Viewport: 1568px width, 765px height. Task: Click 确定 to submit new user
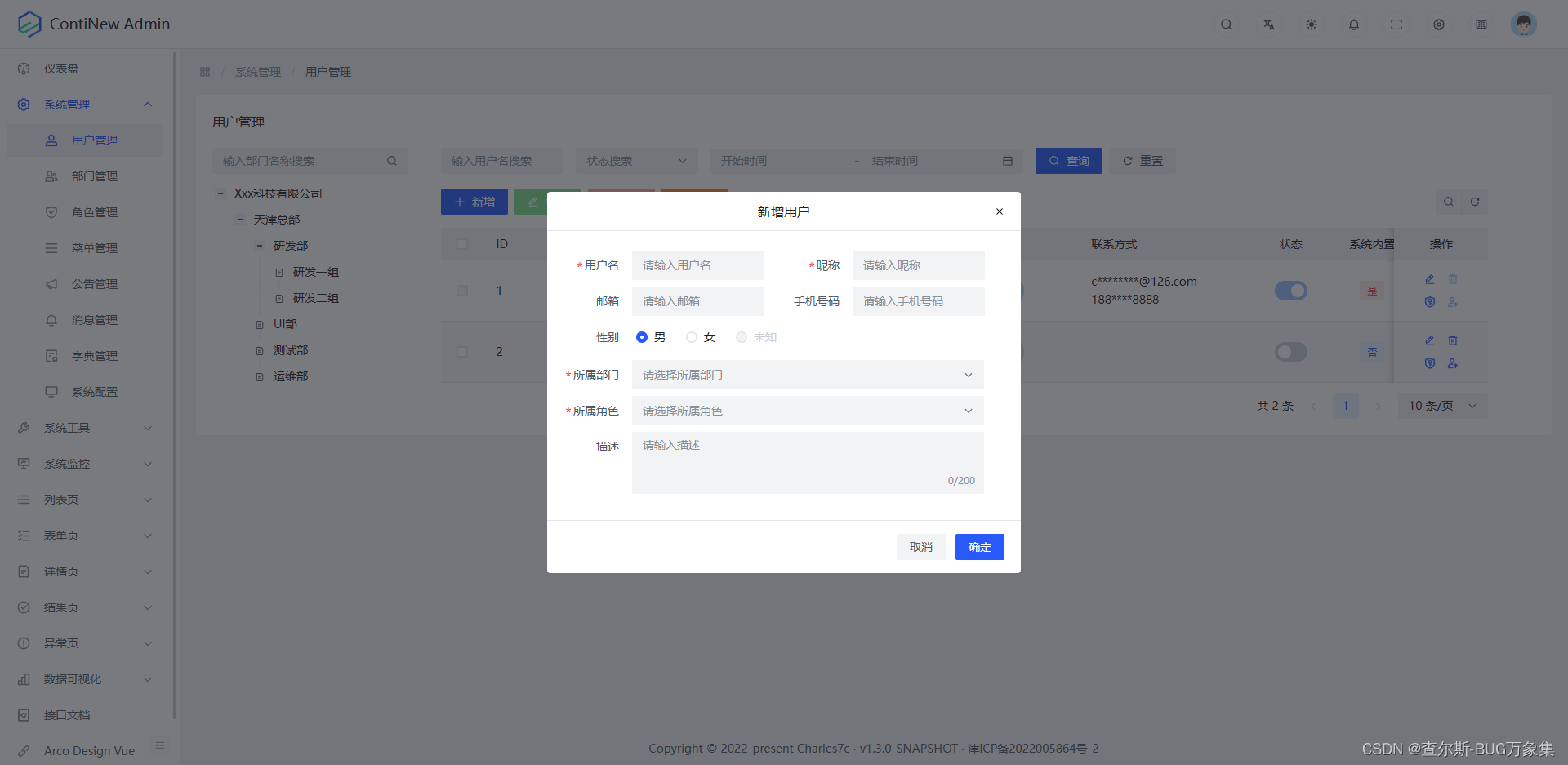click(x=980, y=547)
